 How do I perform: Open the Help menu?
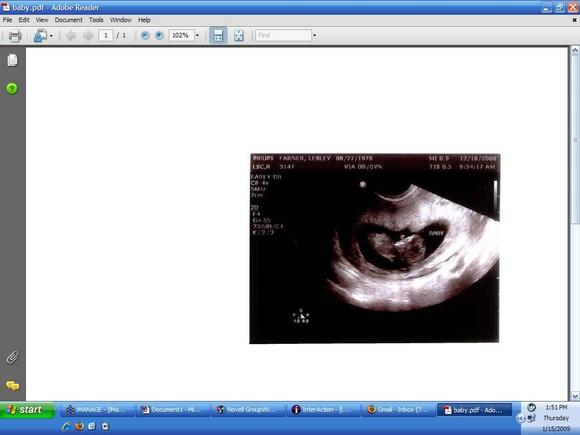[144, 20]
